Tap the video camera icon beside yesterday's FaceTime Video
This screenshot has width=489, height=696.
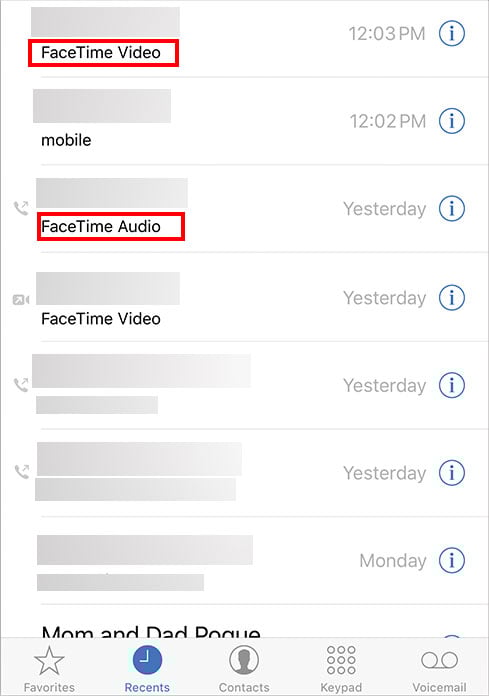tap(21, 300)
